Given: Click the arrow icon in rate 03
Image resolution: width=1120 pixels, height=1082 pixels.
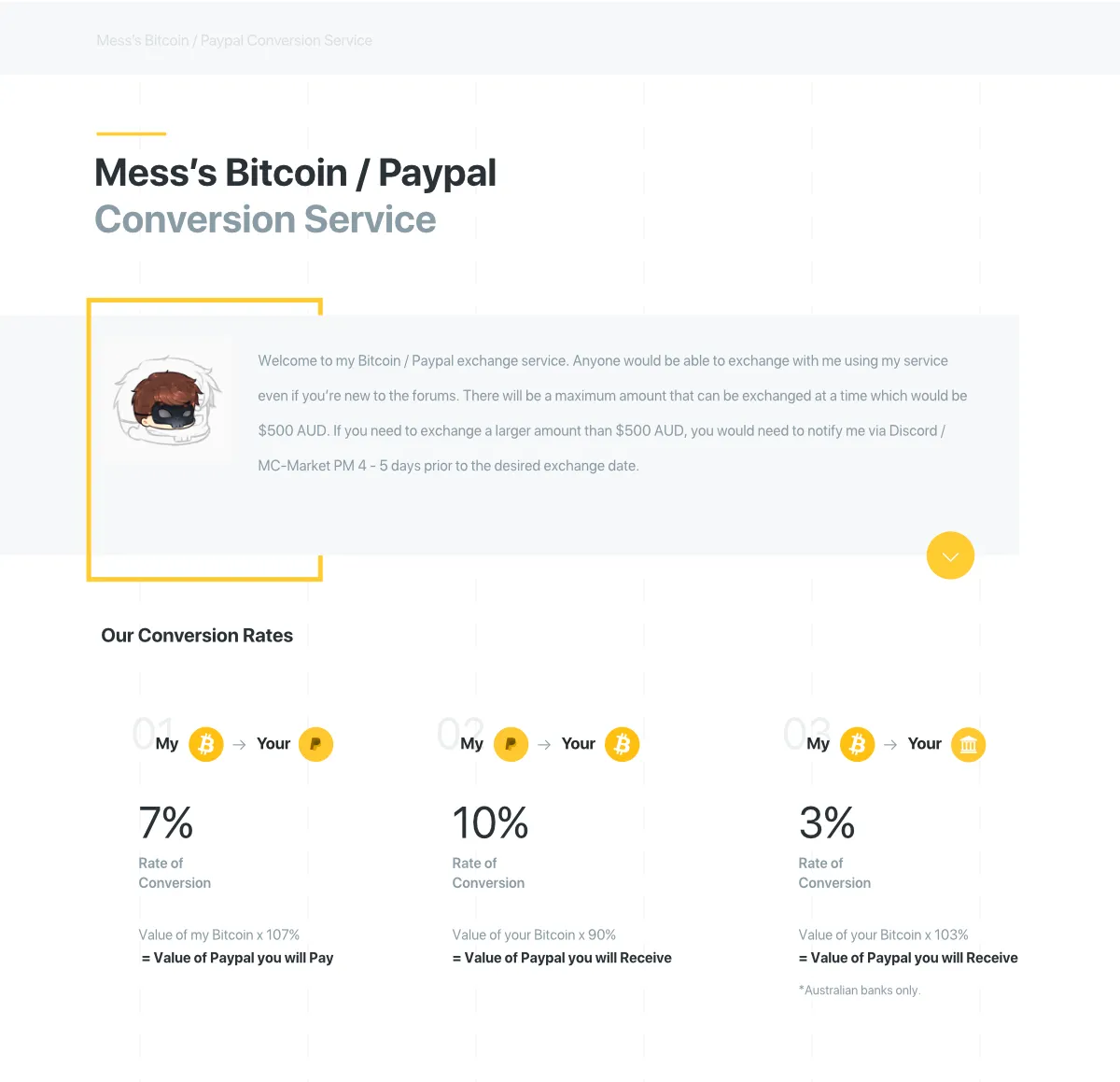Looking at the screenshot, I should point(890,744).
